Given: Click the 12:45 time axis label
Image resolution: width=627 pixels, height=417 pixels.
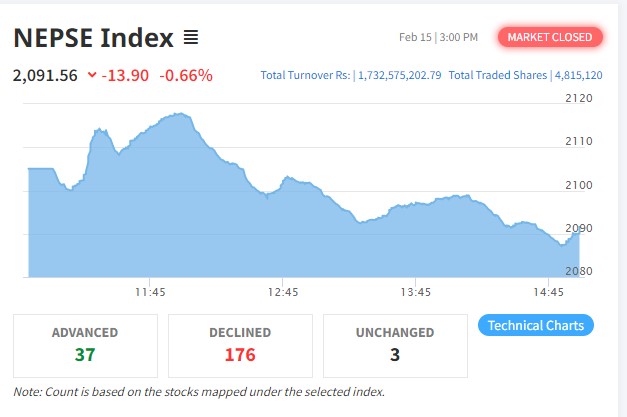Looking at the screenshot, I should point(283,292).
